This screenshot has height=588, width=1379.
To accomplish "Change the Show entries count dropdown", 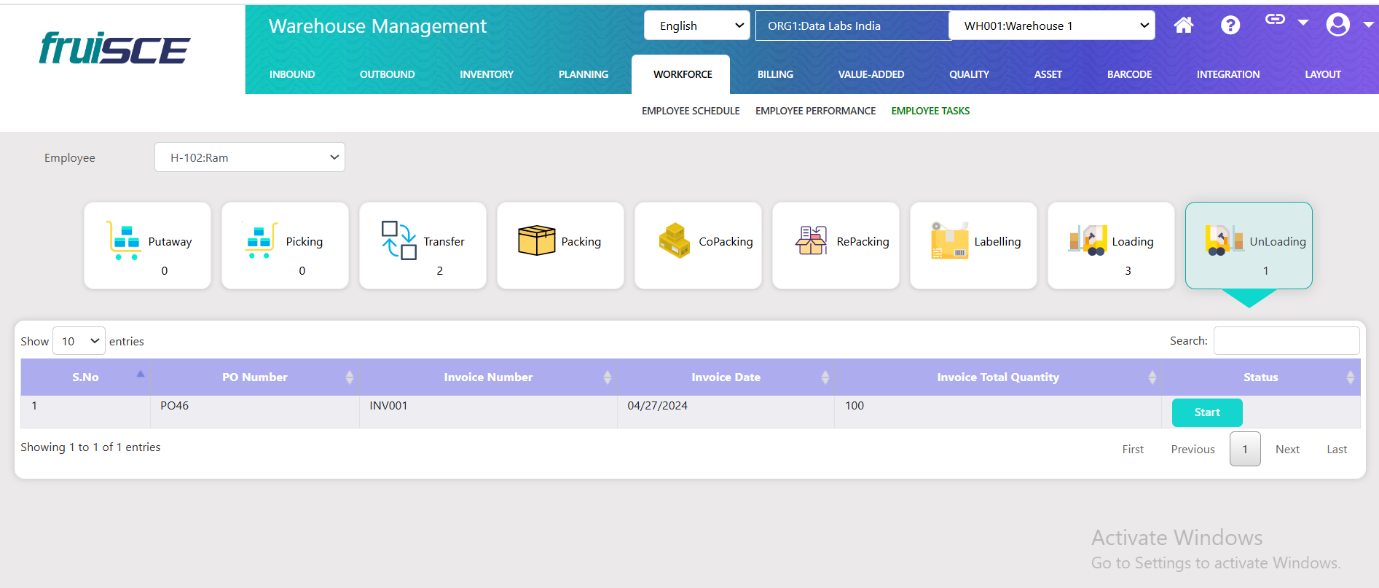I will [x=78, y=341].
